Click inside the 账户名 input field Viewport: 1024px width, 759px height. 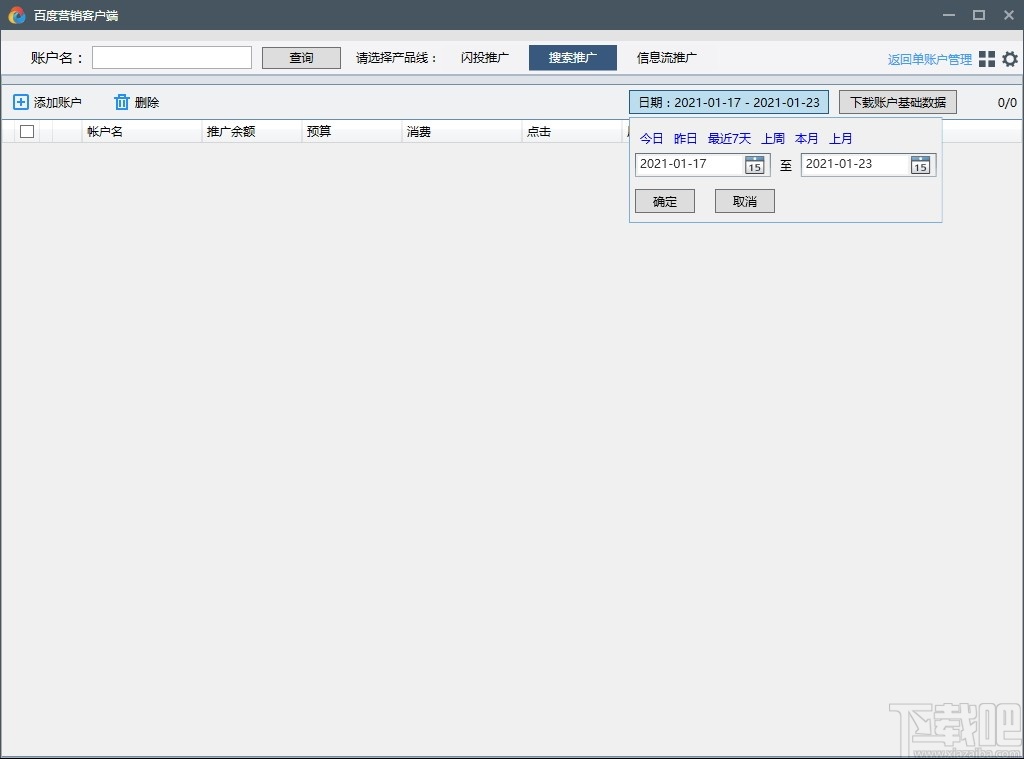point(171,57)
